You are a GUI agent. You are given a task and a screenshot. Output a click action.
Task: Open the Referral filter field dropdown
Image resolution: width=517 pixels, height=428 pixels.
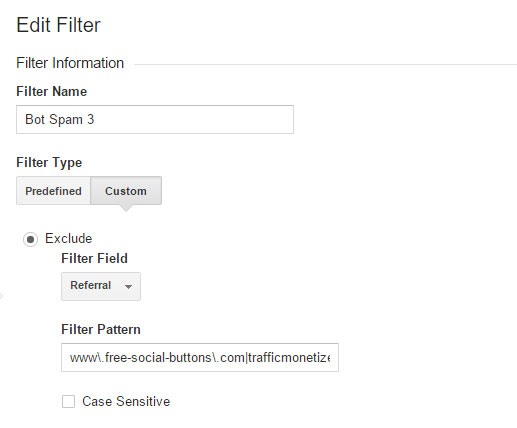click(101, 286)
